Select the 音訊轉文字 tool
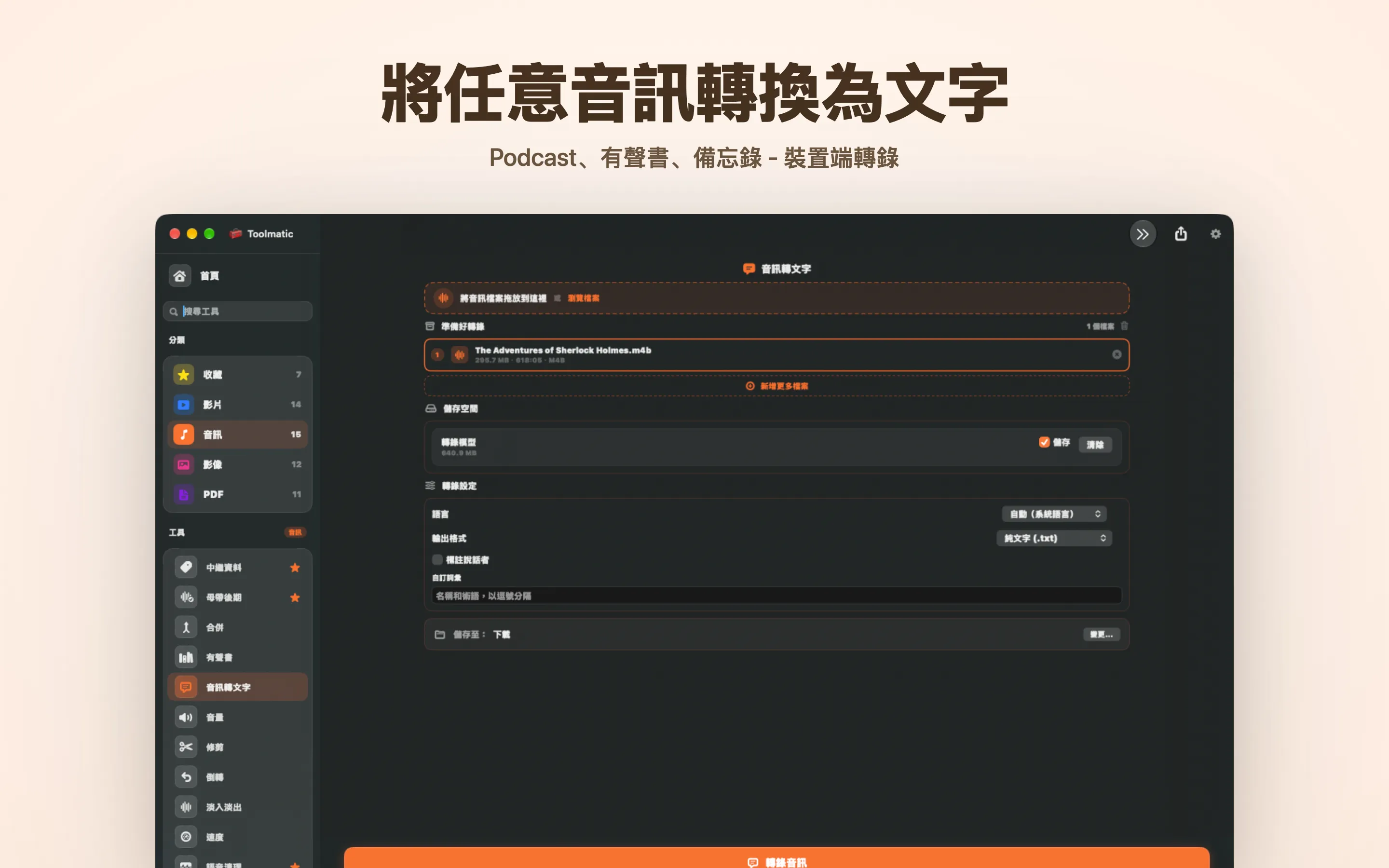 click(238, 687)
